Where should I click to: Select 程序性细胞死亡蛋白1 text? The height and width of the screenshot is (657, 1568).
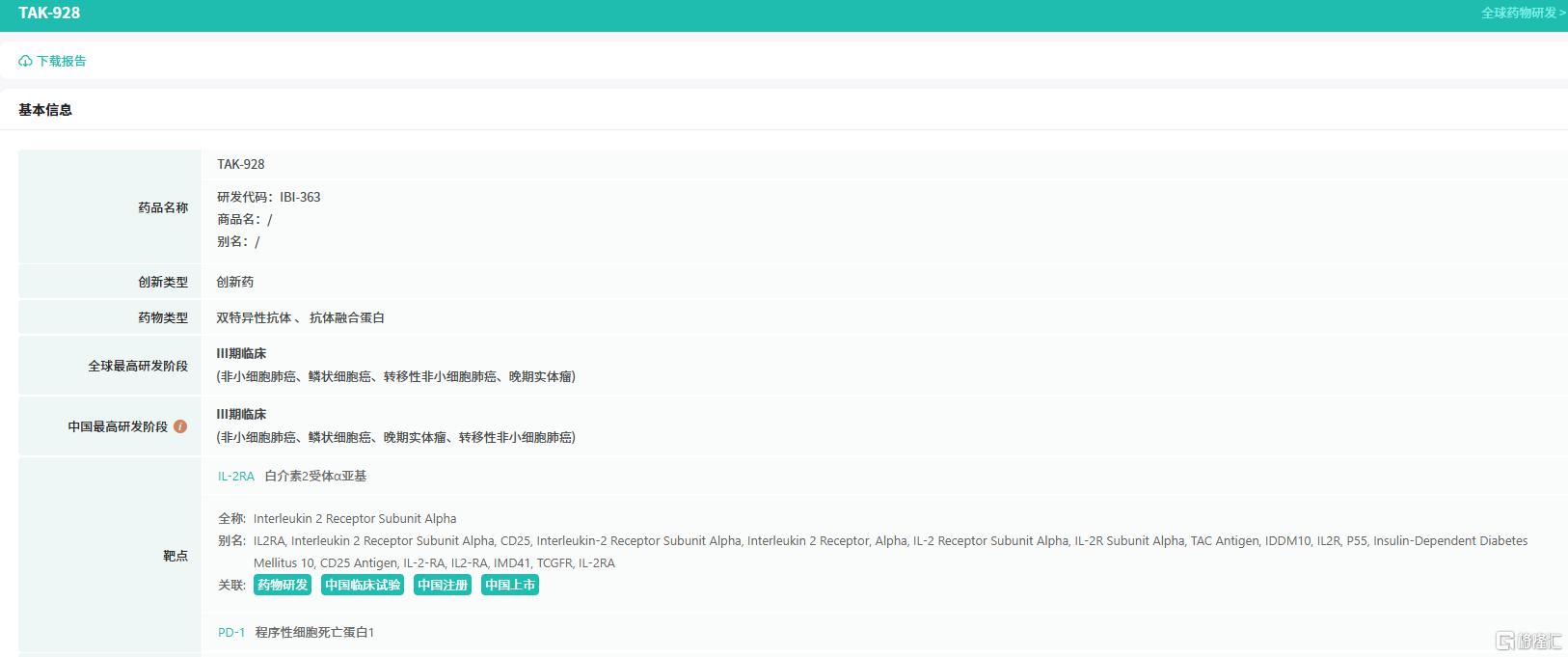click(x=314, y=632)
